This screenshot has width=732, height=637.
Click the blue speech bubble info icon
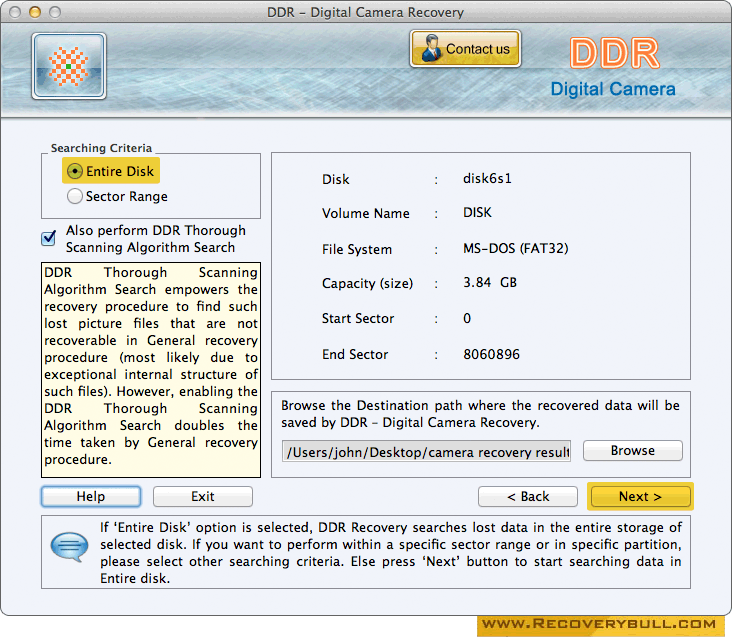pos(69,546)
